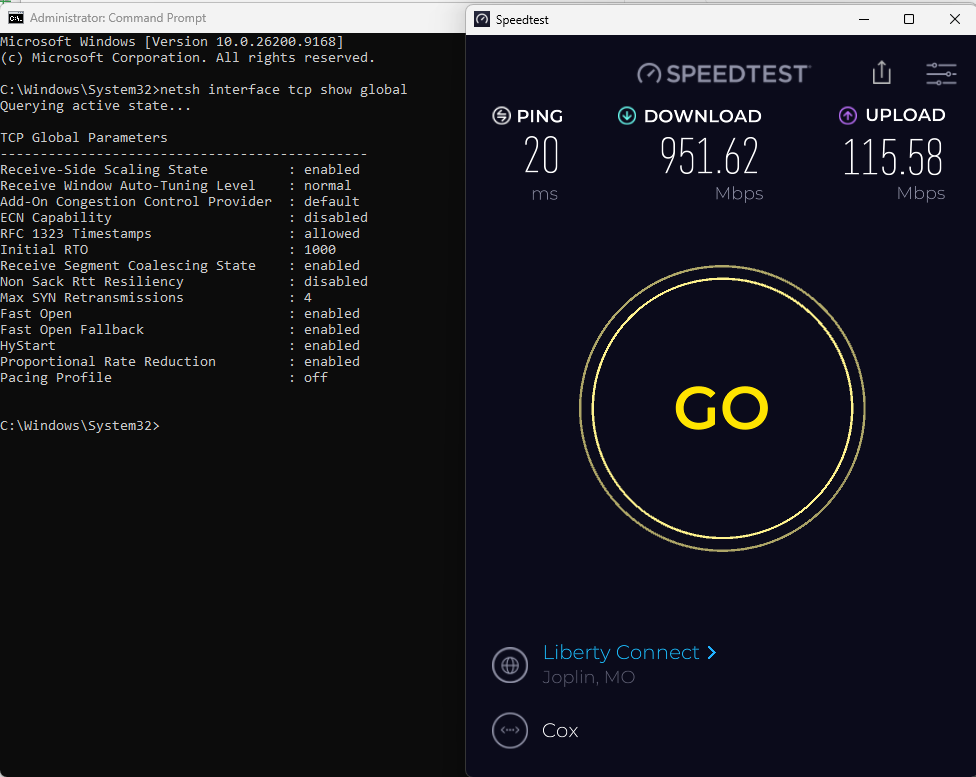This screenshot has height=777, width=976.
Task: Click the Pacing Profile row
Action: (x=164, y=377)
